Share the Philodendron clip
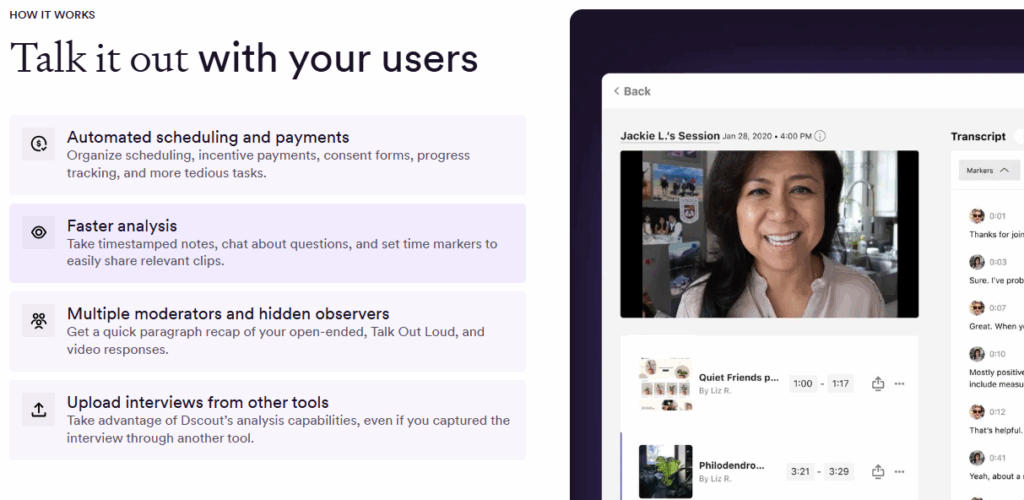 [878, 471]
